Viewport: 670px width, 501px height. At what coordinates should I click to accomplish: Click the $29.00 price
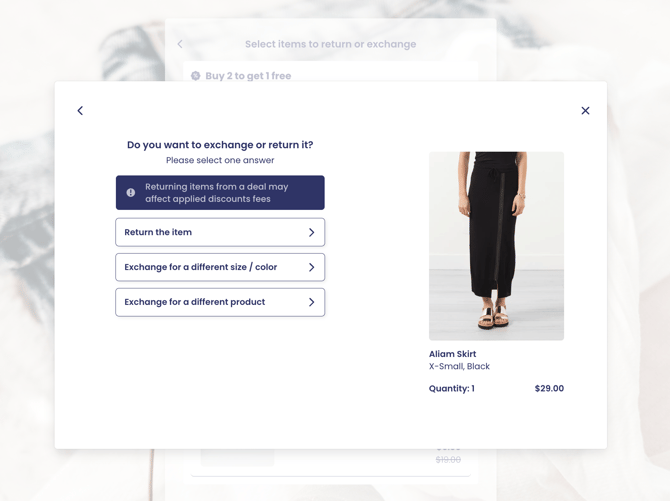click(549, 389)
